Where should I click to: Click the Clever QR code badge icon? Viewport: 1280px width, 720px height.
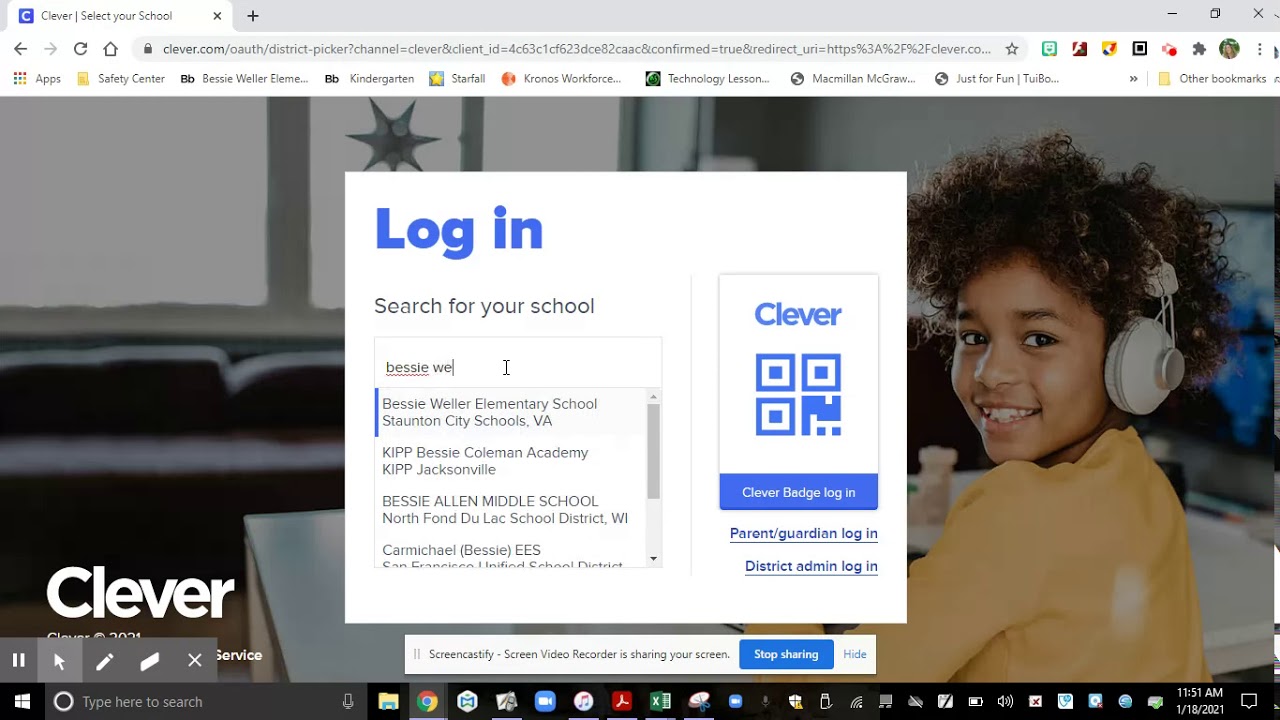point(798,395)
